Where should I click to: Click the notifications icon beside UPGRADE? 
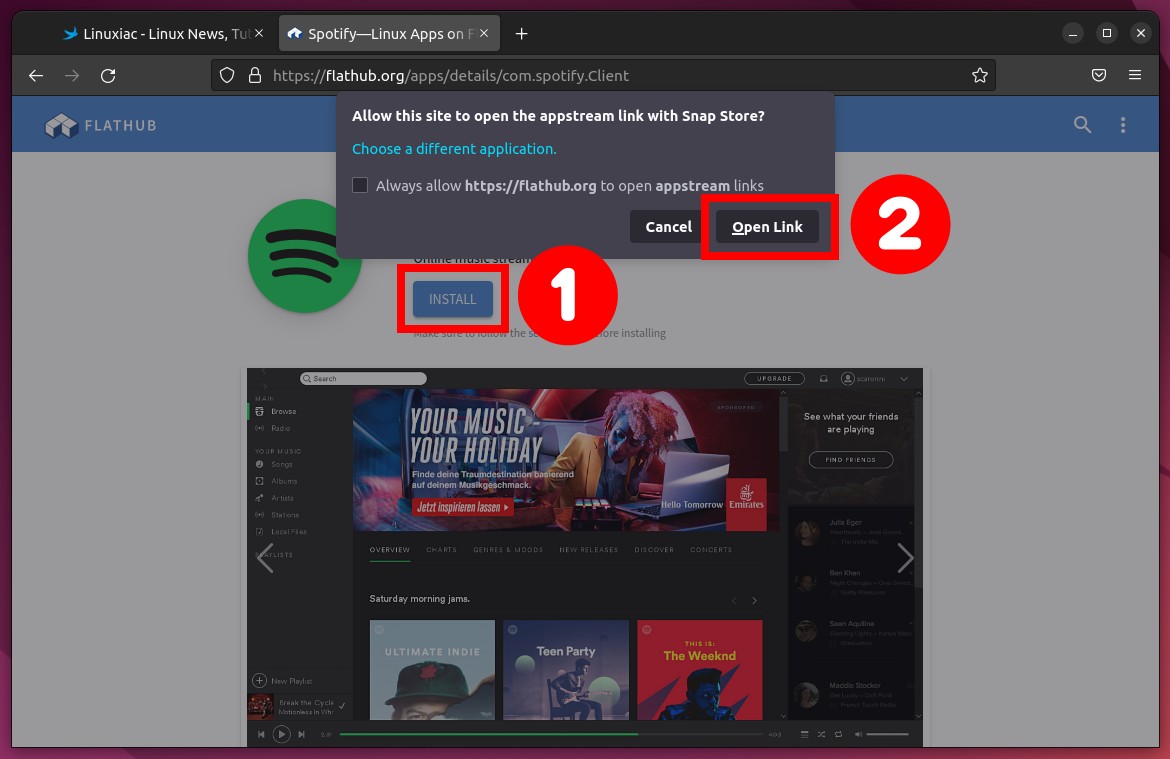[824, 378]
